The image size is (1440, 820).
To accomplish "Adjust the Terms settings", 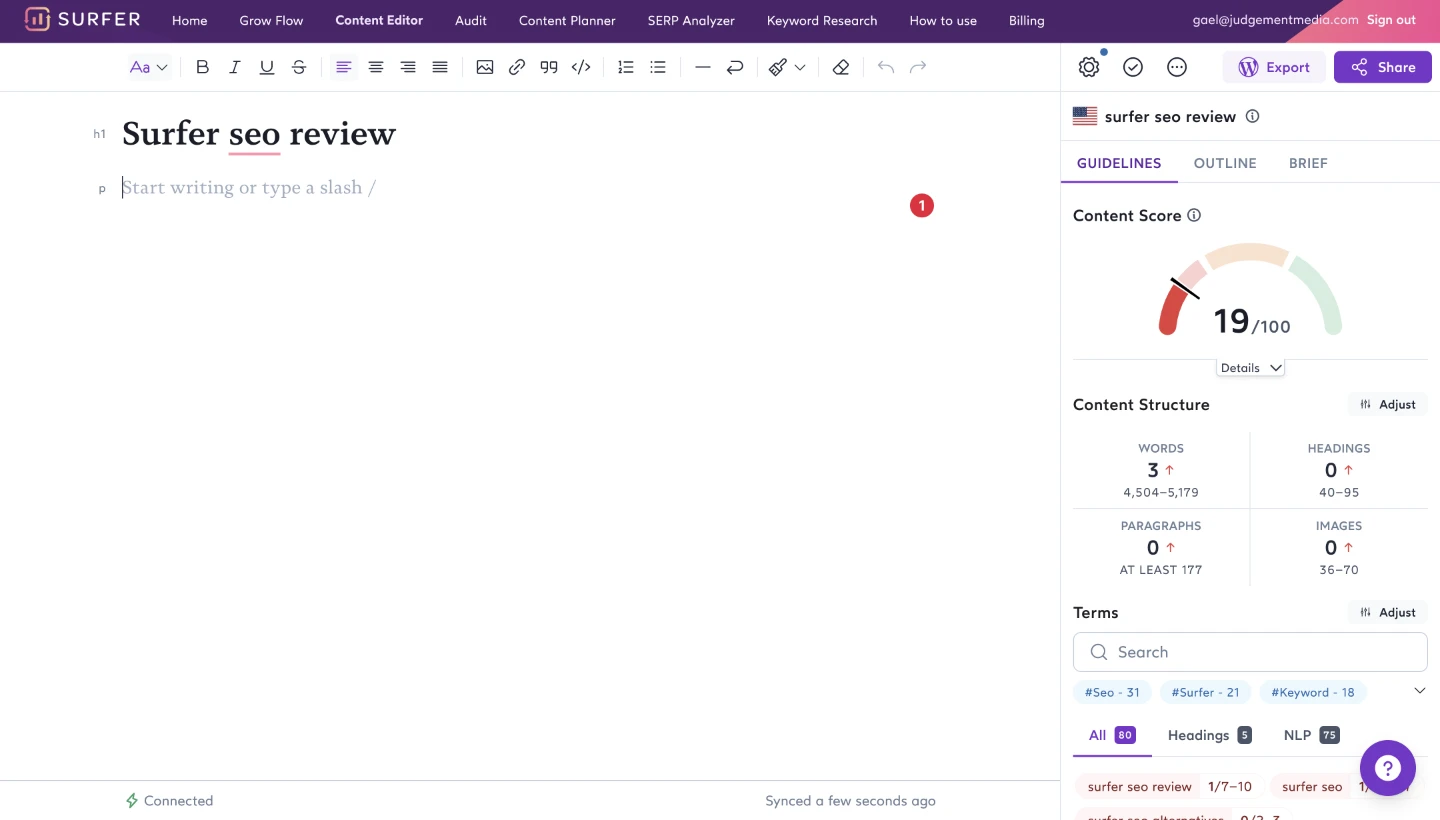I will (x=1388, y=612).
